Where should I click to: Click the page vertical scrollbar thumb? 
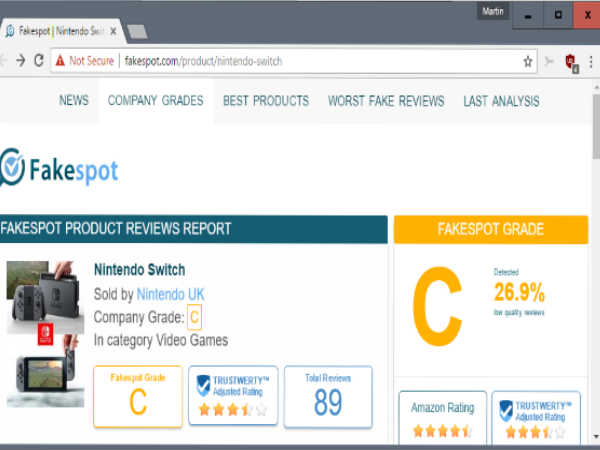pyautogui.click(x=596, y=126)
